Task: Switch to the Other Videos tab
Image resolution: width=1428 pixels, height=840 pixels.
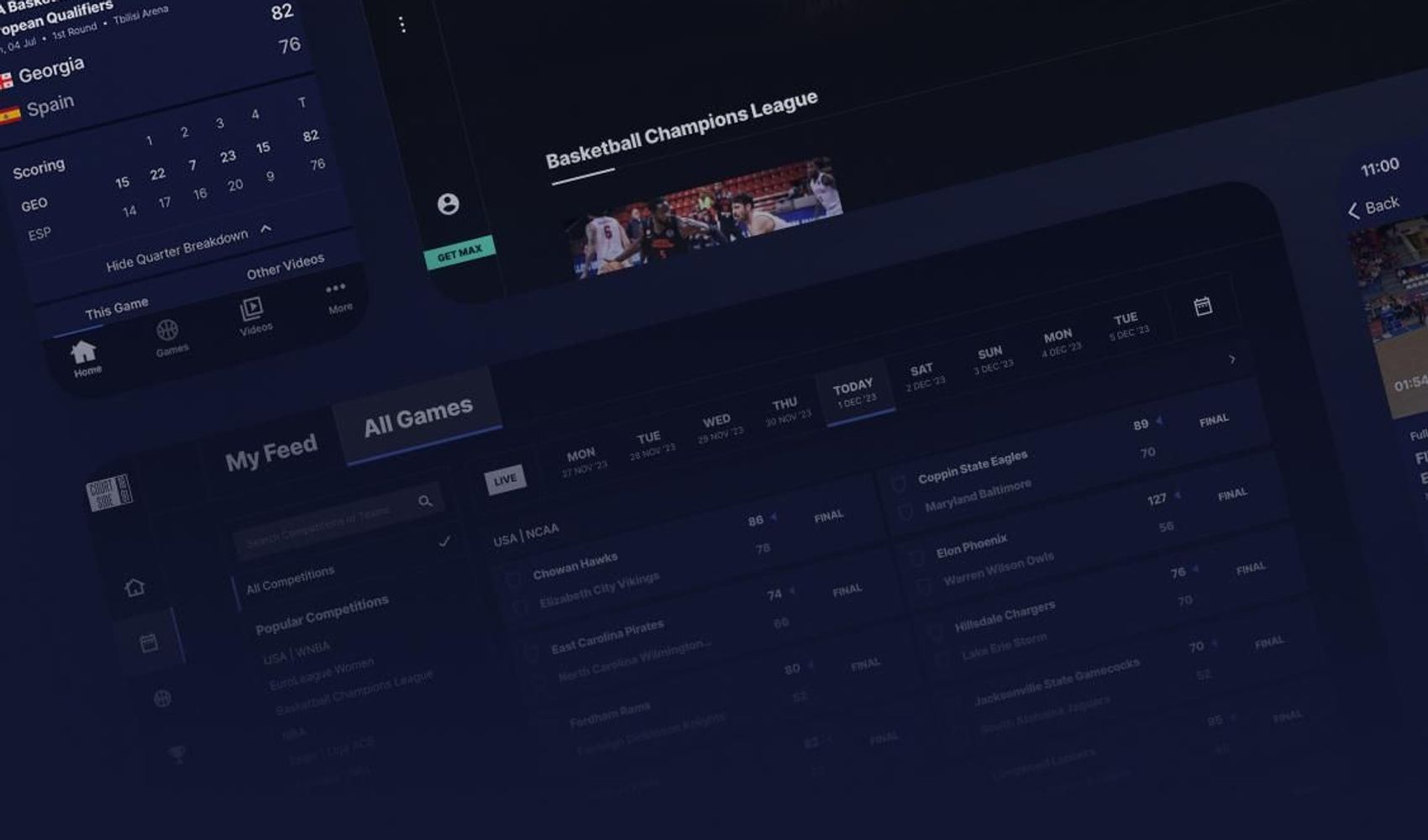Action: coord(286,266)
